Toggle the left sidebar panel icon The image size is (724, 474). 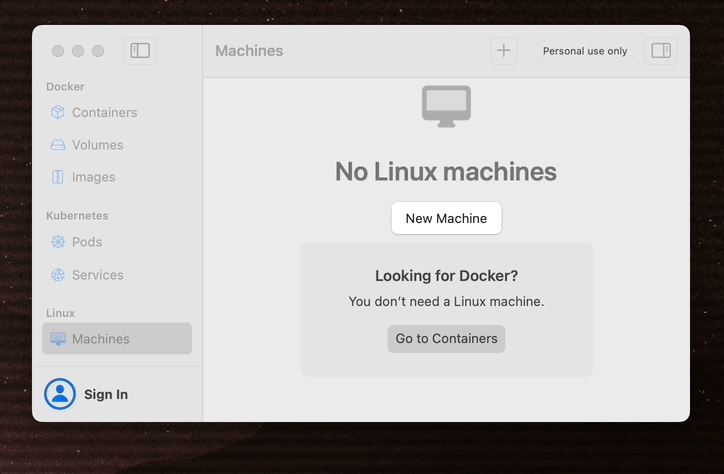pos(140,51)
